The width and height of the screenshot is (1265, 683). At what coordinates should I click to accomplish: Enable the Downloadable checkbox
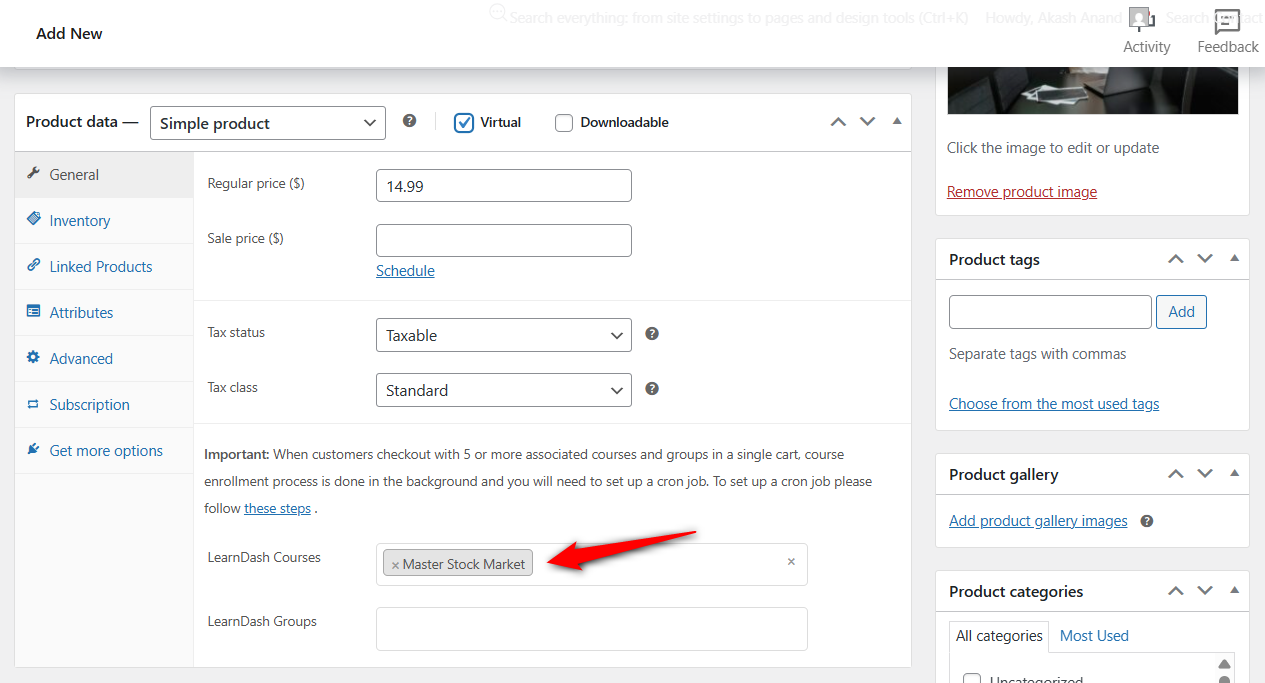click(x=563, y=122)
